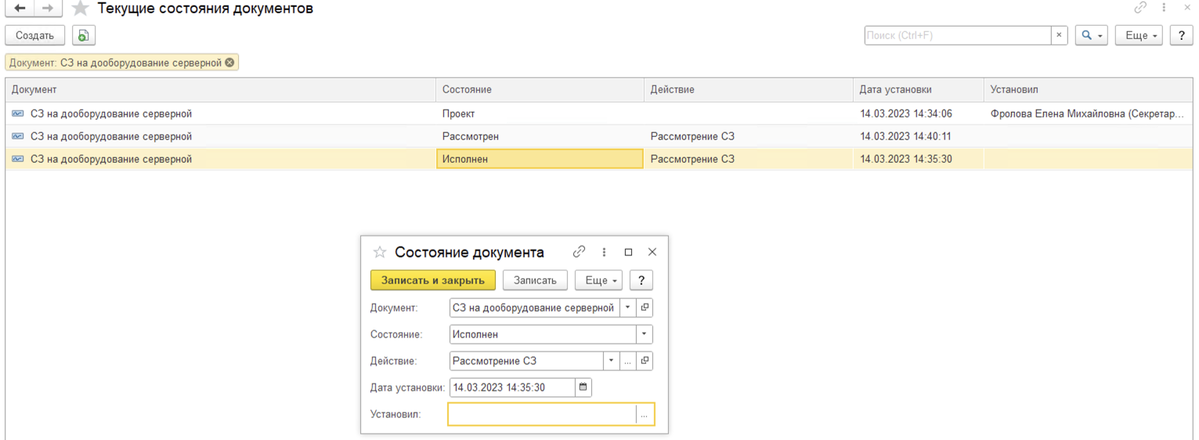Click the Записать button
1199x440 pixels.
535,280
